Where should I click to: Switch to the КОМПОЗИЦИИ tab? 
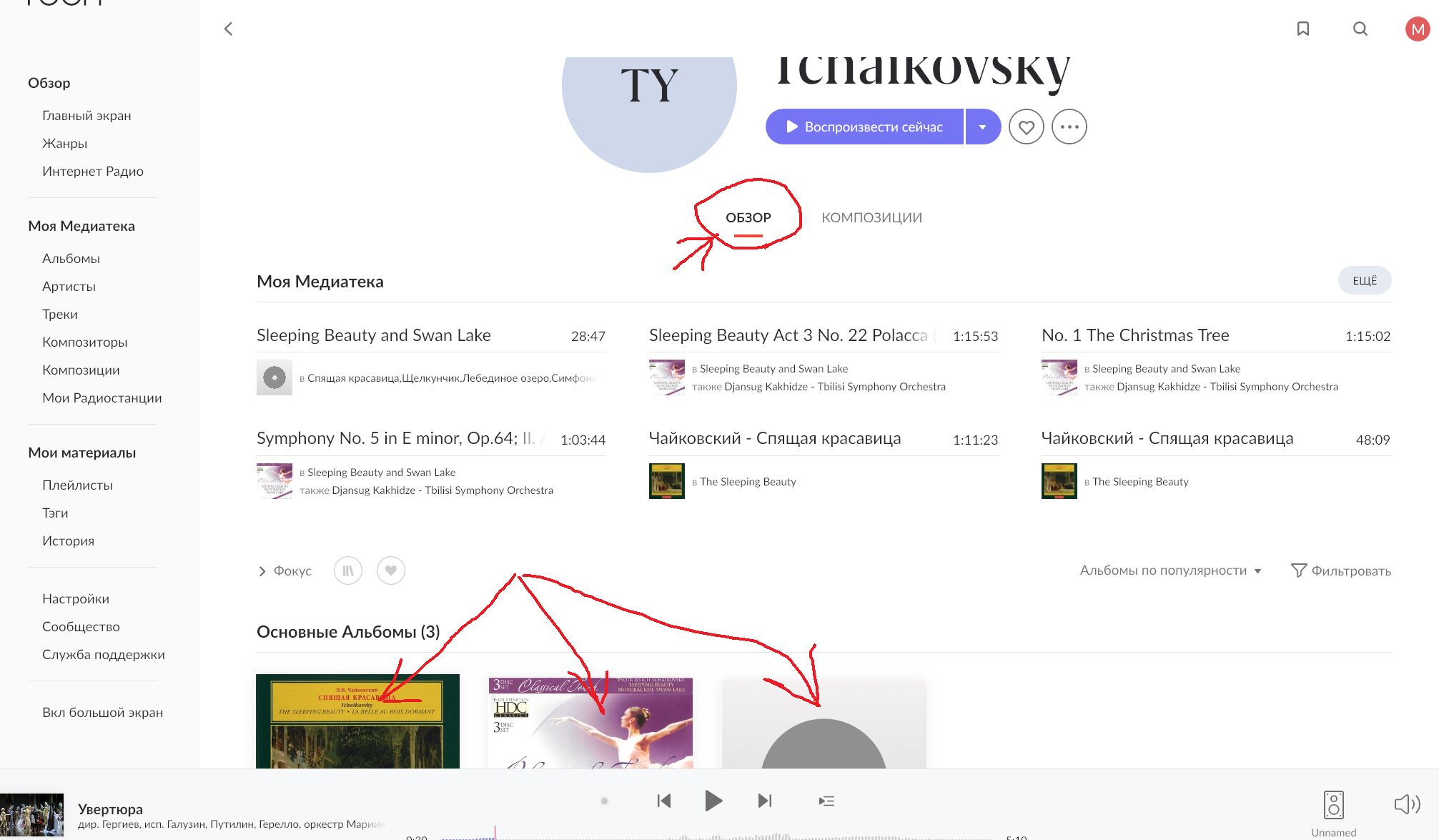[871, 217]
